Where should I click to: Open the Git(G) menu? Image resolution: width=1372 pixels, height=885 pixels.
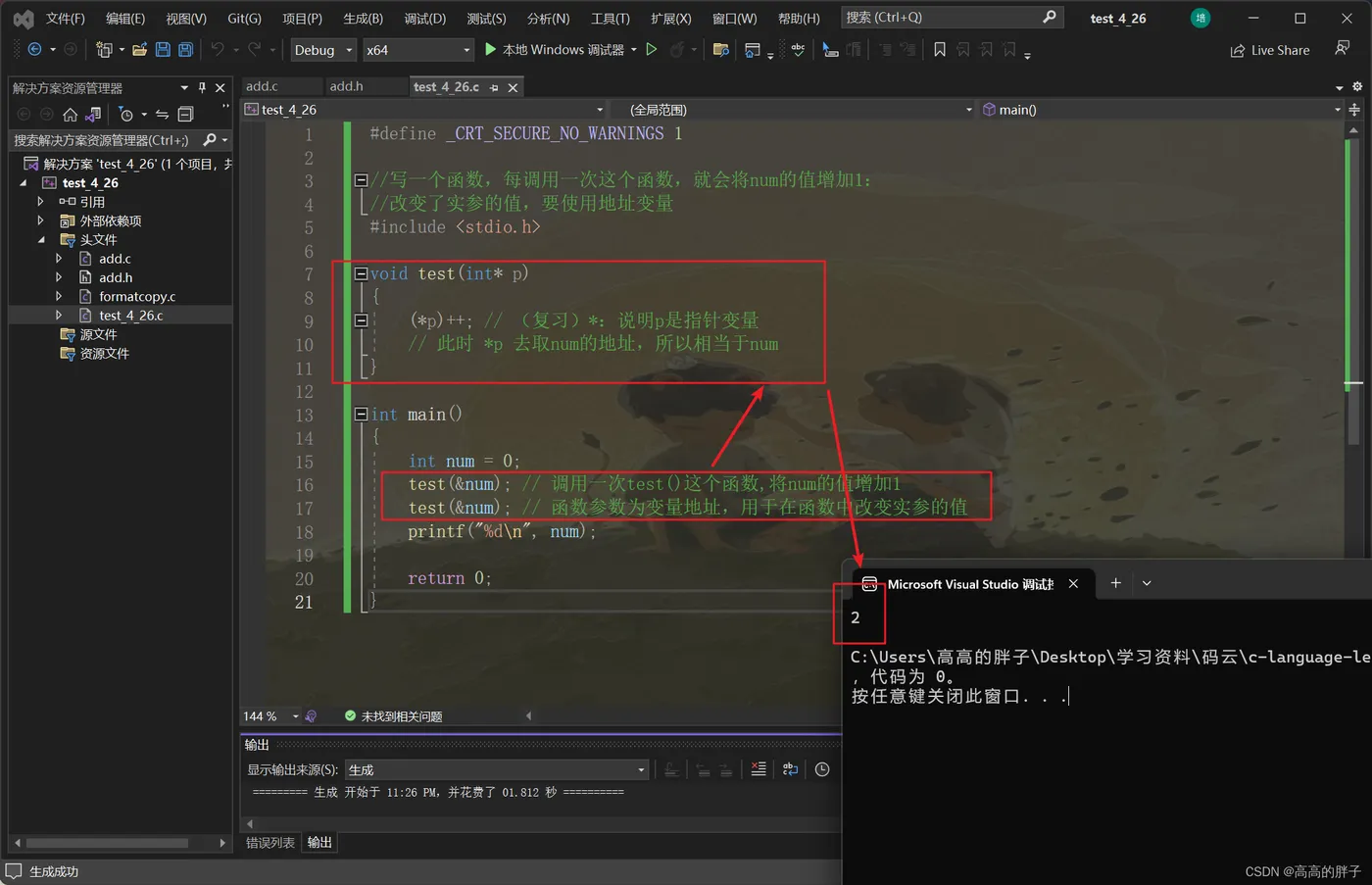[x=244, y=19]
